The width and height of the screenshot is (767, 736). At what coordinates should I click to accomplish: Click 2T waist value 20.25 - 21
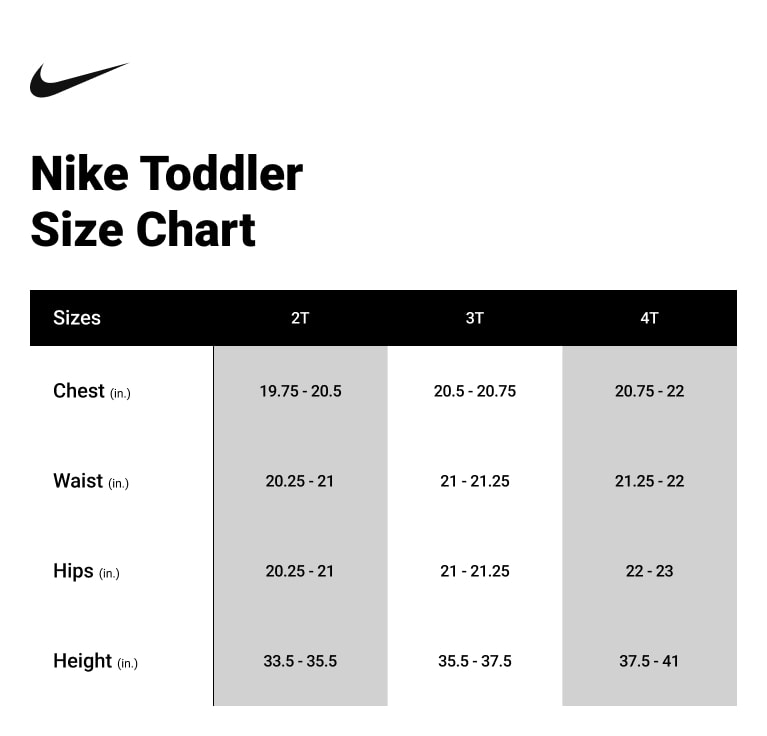(300, 481)
